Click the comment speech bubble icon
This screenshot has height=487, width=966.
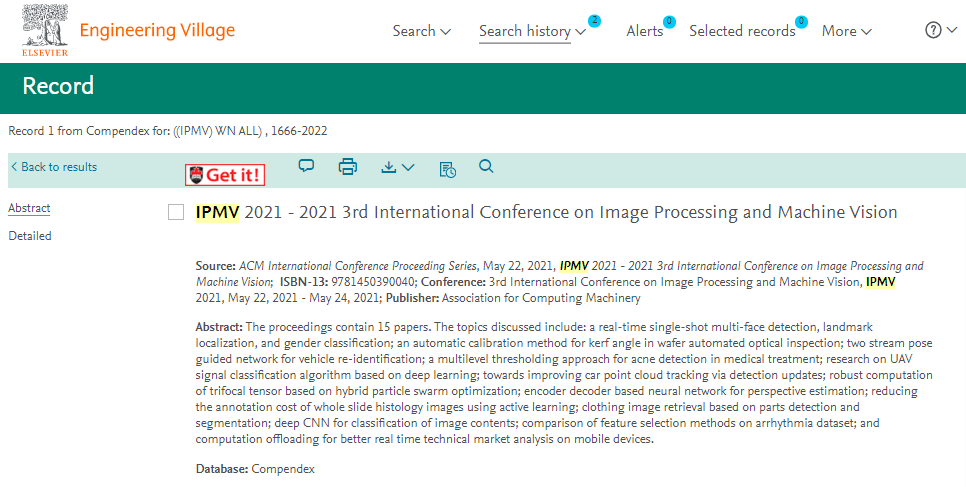[x=306, y=166]
